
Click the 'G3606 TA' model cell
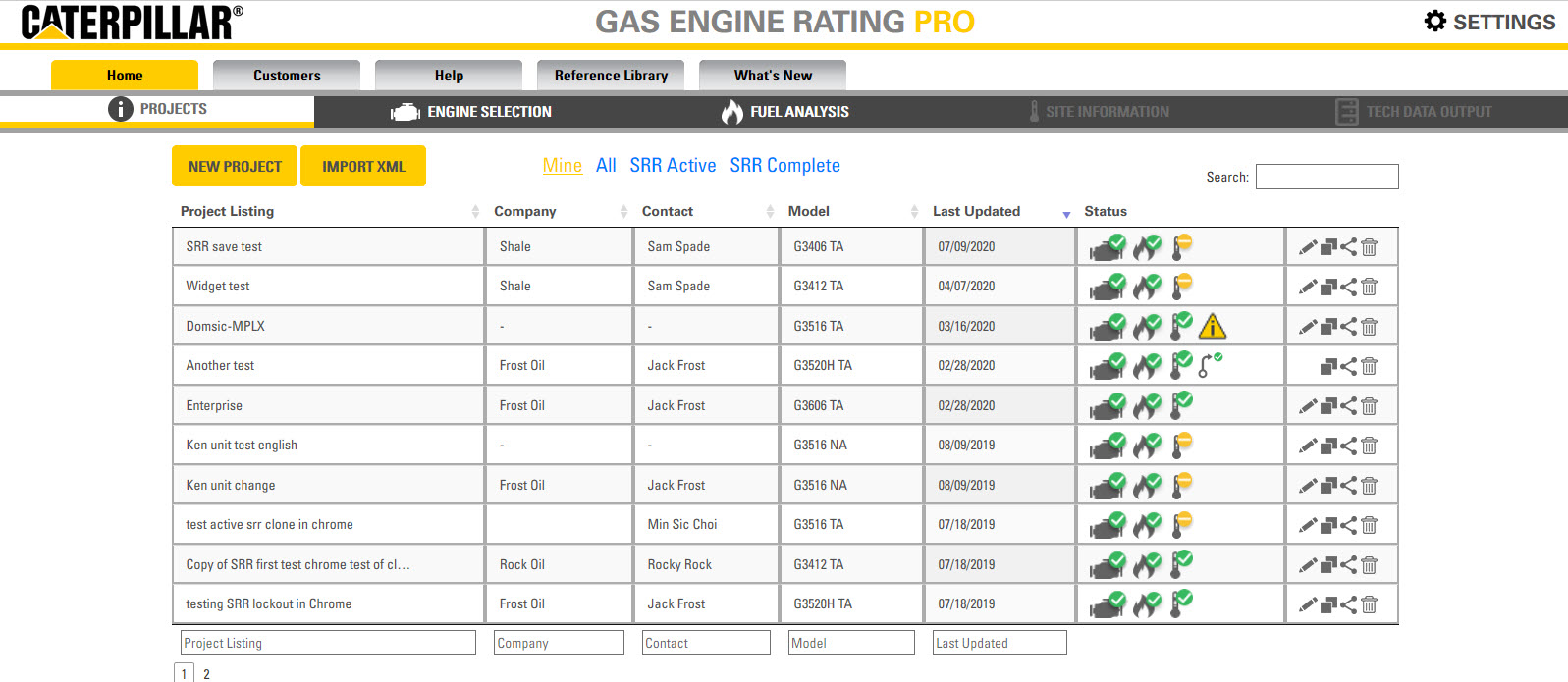click(819, 405)
